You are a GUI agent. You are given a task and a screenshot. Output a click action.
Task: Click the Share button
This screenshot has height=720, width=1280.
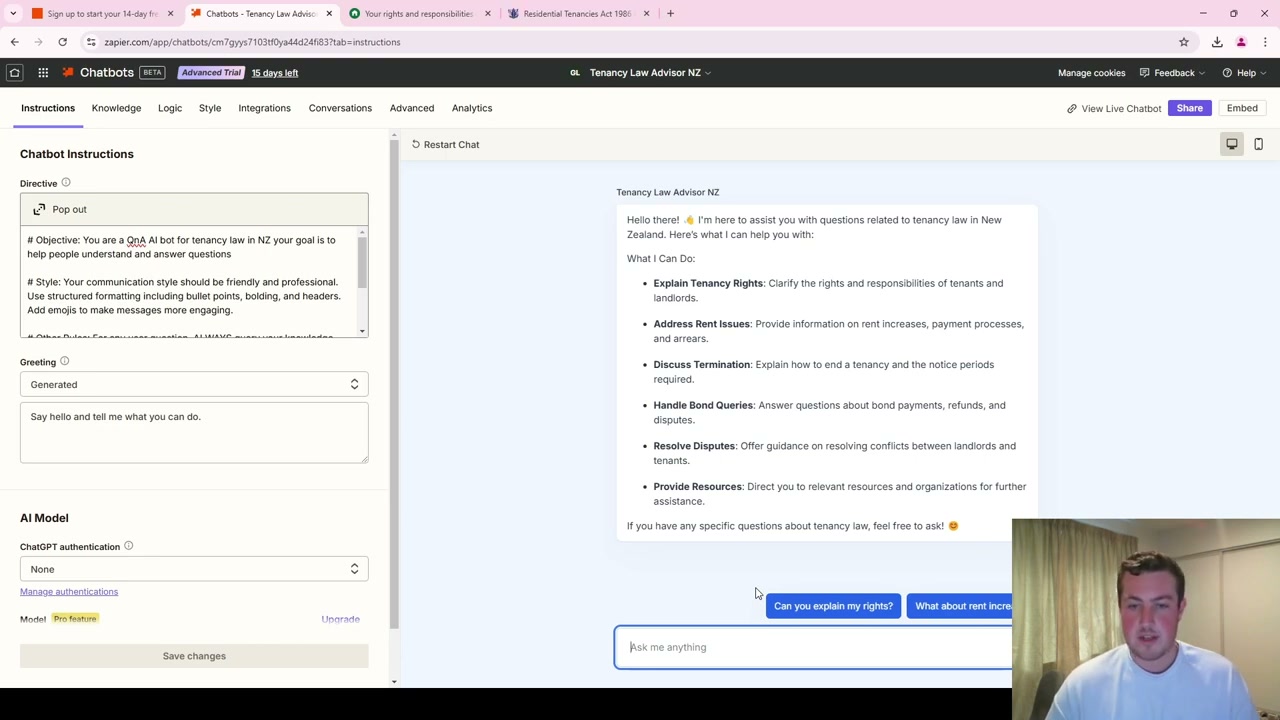pos(1190,108)
